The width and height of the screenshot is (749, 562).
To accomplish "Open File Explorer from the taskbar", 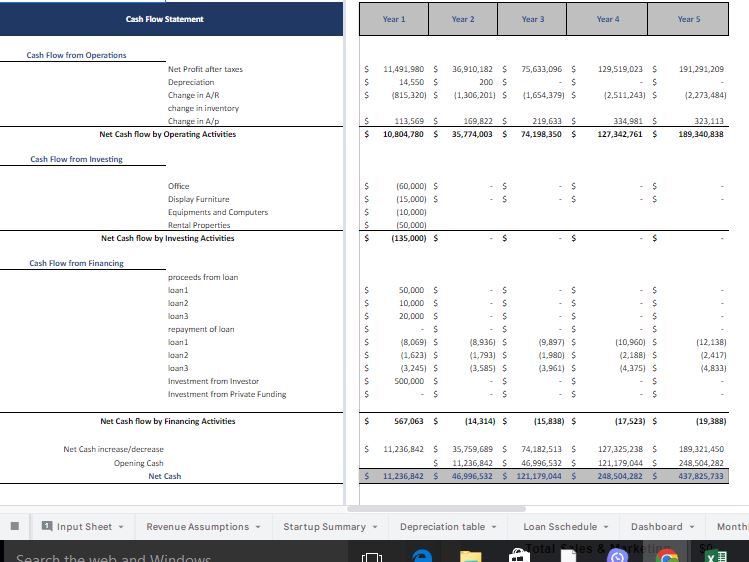I will coord(471,557).
